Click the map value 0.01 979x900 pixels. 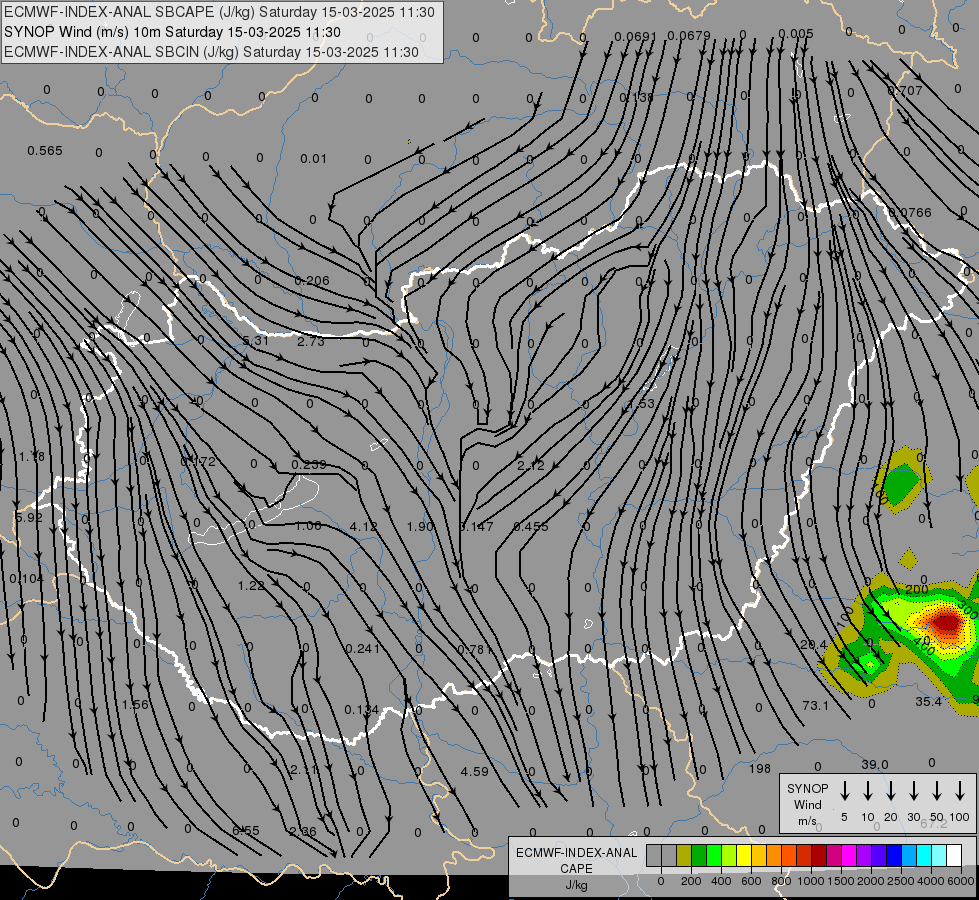pyautogui.click(x=313, y=159)
